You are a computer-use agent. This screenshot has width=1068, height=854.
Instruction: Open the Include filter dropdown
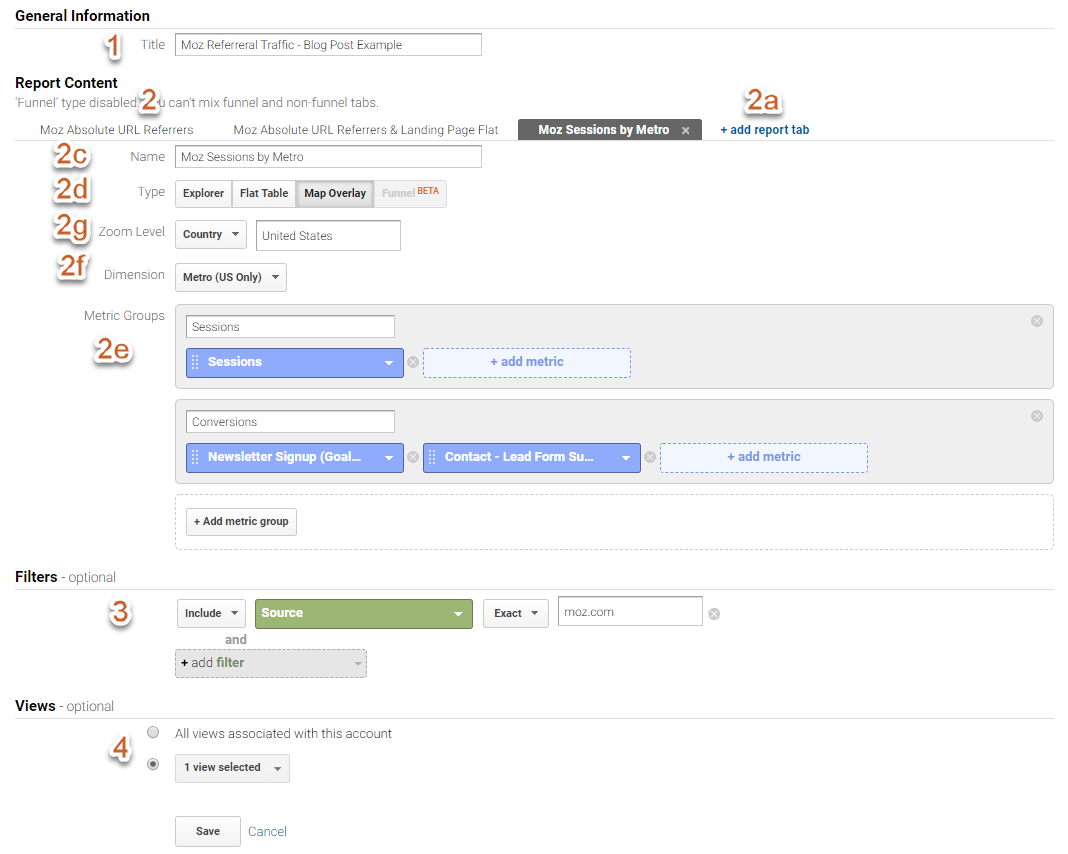coord(211,613)
